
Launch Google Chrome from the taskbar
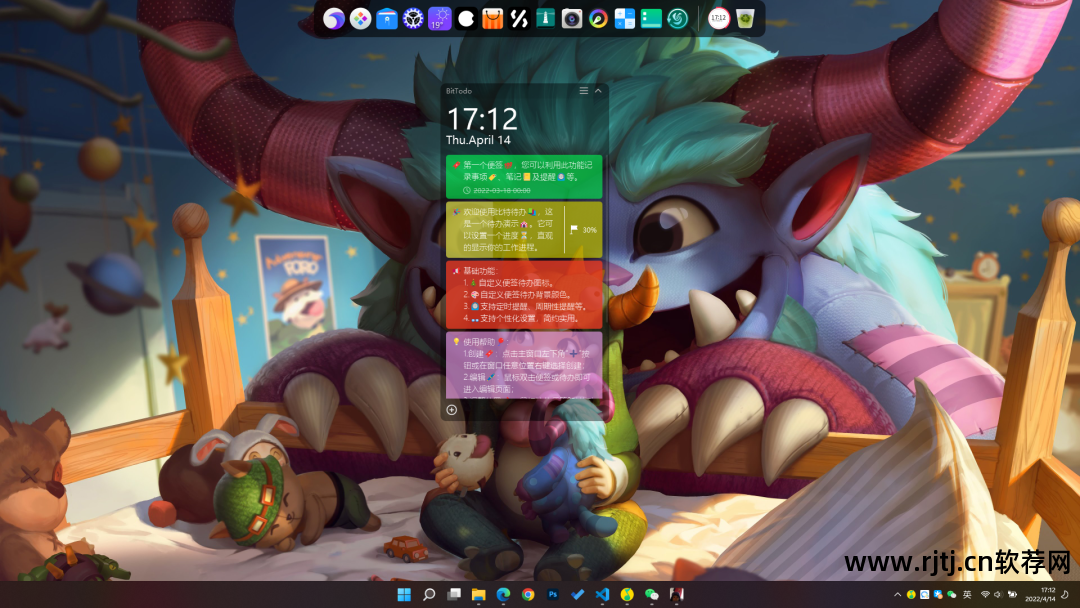pyautogui.click(x=528, y=594)
